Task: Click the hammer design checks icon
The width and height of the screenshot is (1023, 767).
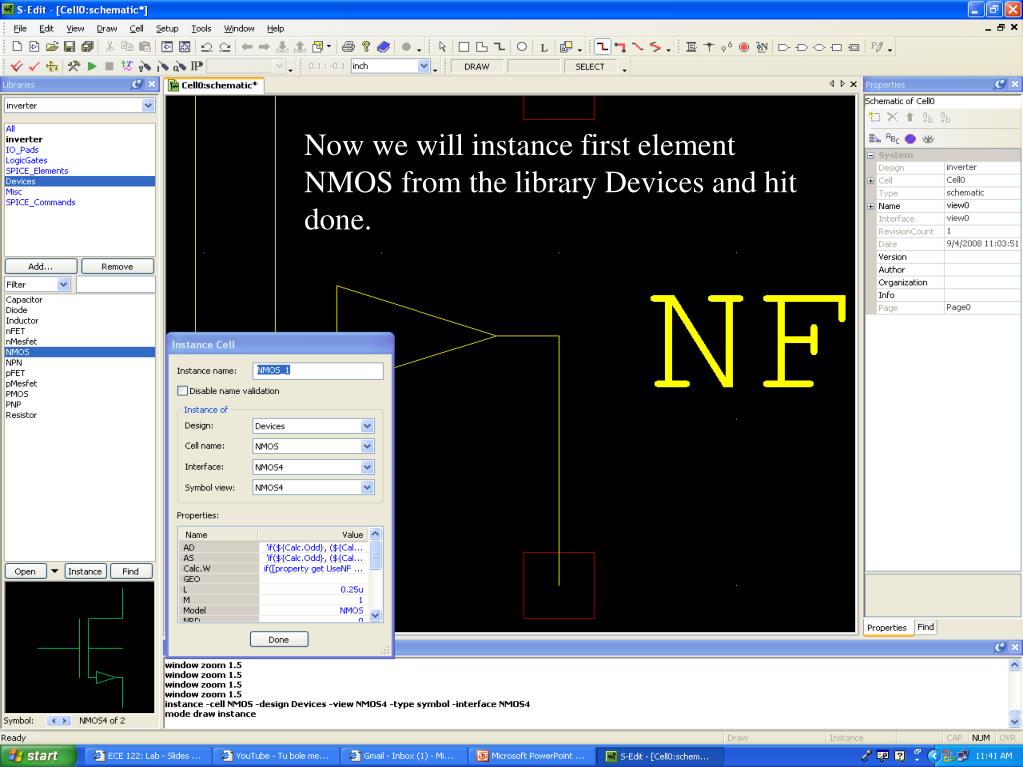Action: 74,66
